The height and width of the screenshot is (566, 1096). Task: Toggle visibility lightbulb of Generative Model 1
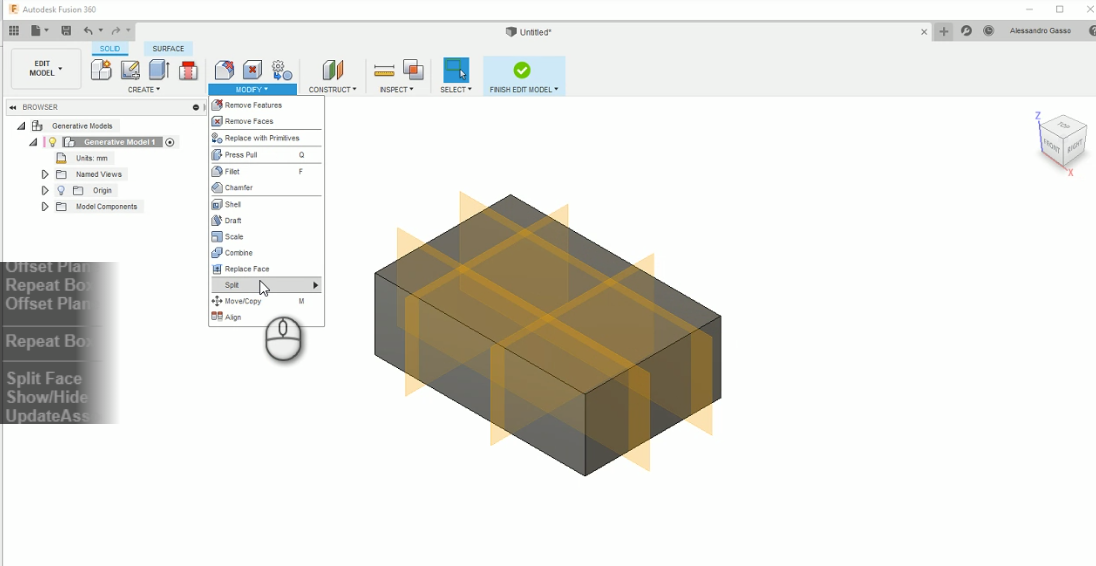point(52,142)
